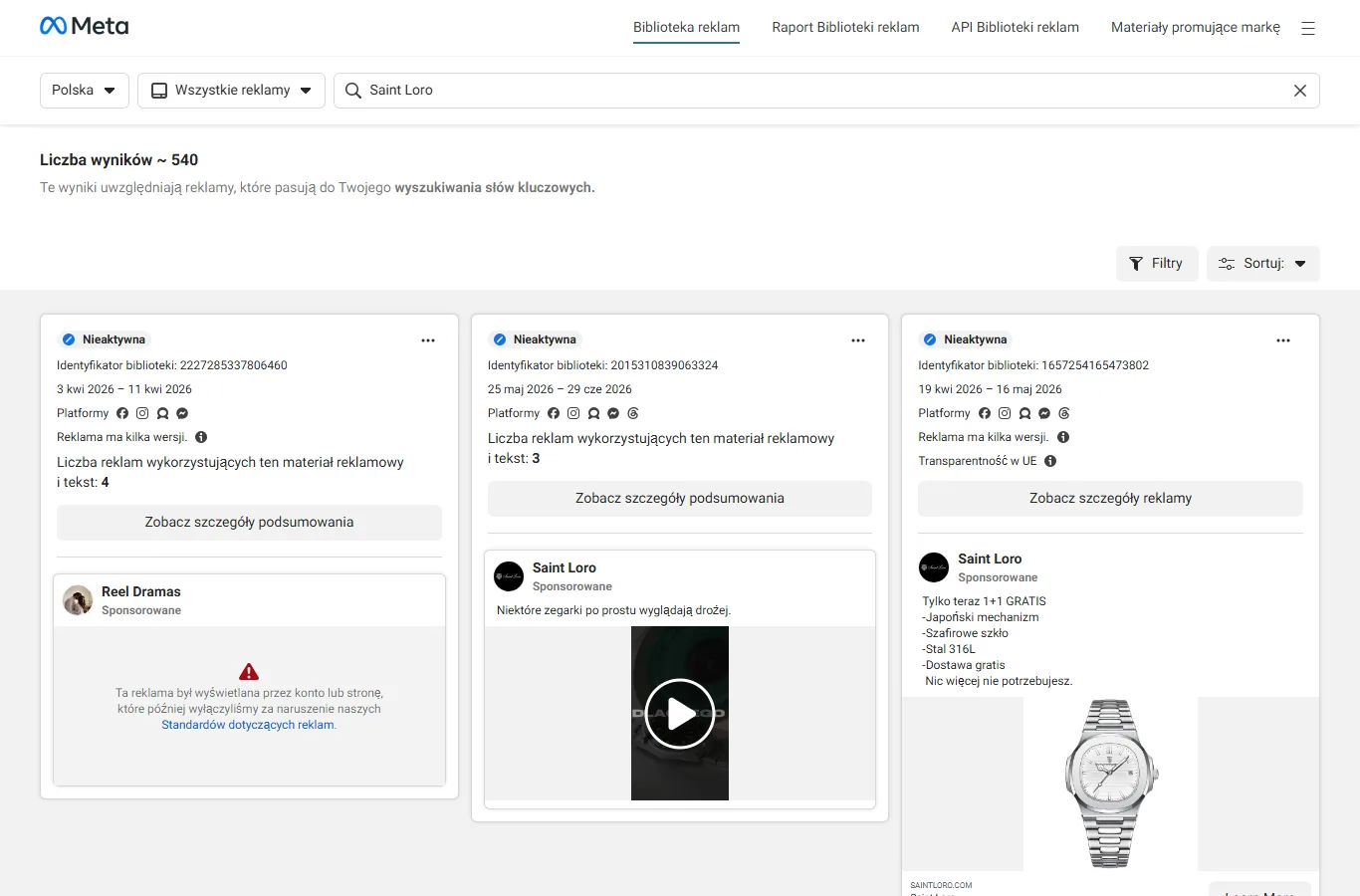Viewport: 1360px width, 896px height.
Task: Click Instagram platform icon on the 3 kwi 2026 ad
Action: [x=142, y=413]
